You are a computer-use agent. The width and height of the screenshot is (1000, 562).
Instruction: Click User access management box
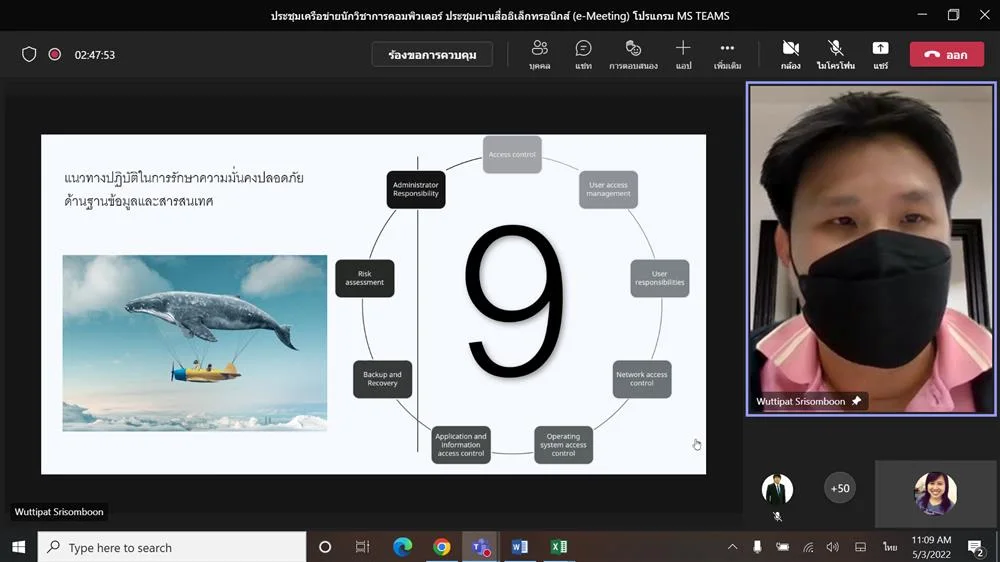click(x=608, y=189)
